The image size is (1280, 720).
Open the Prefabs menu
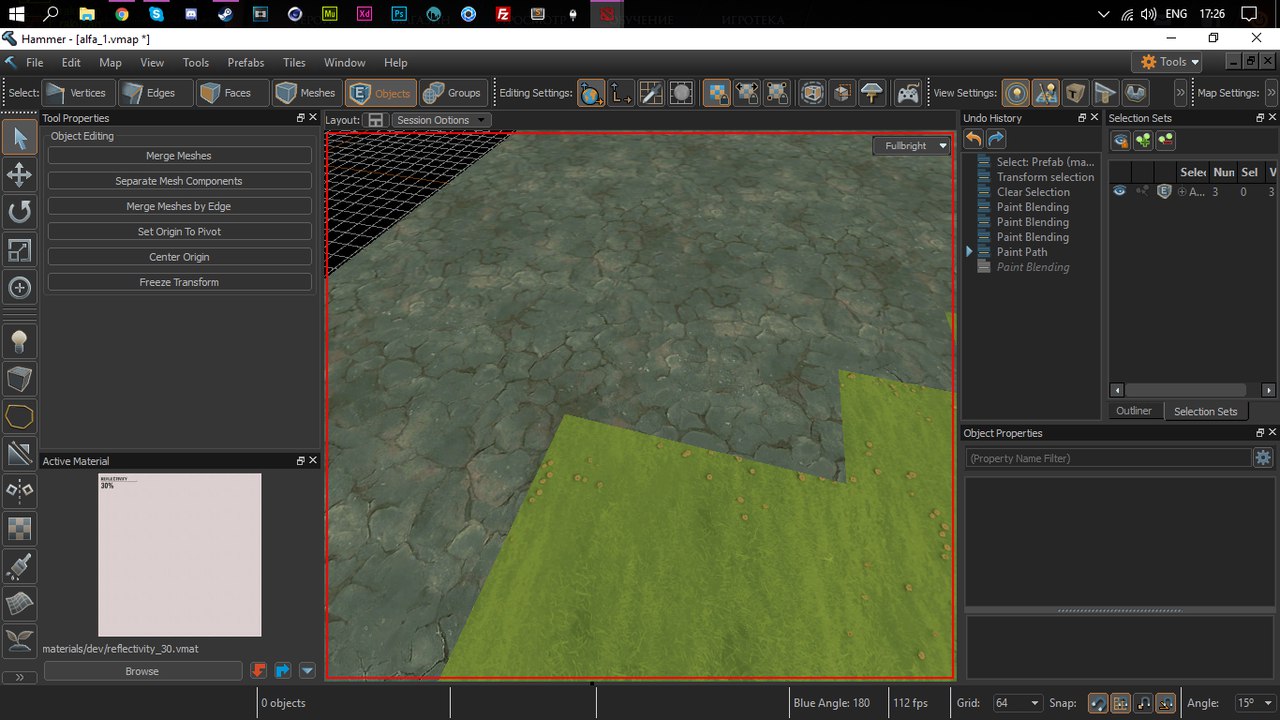coord(246,62)
